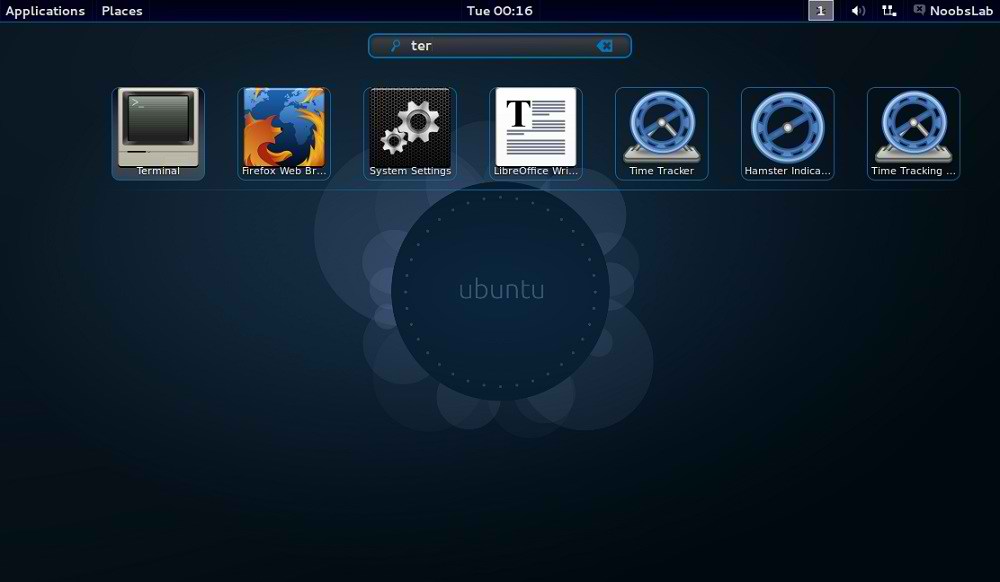Image resolution: width=1000 pixels, height=582 pixels.
Task: Open the network connection indicator
Action: (x=889, y=11)
